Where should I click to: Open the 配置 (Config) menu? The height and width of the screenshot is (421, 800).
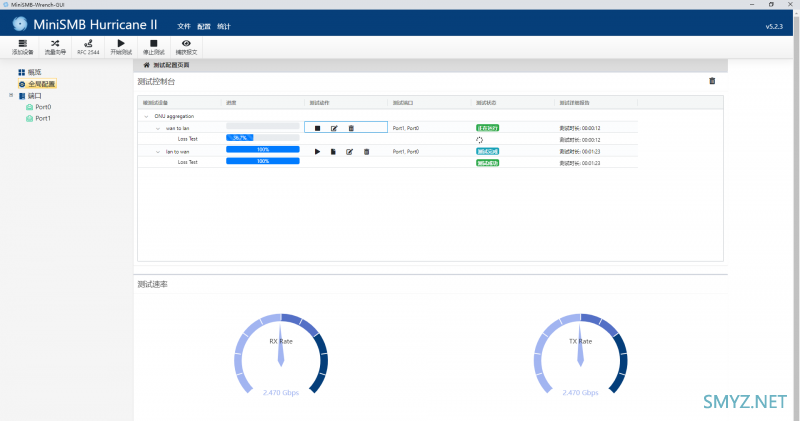coord(204,26)
